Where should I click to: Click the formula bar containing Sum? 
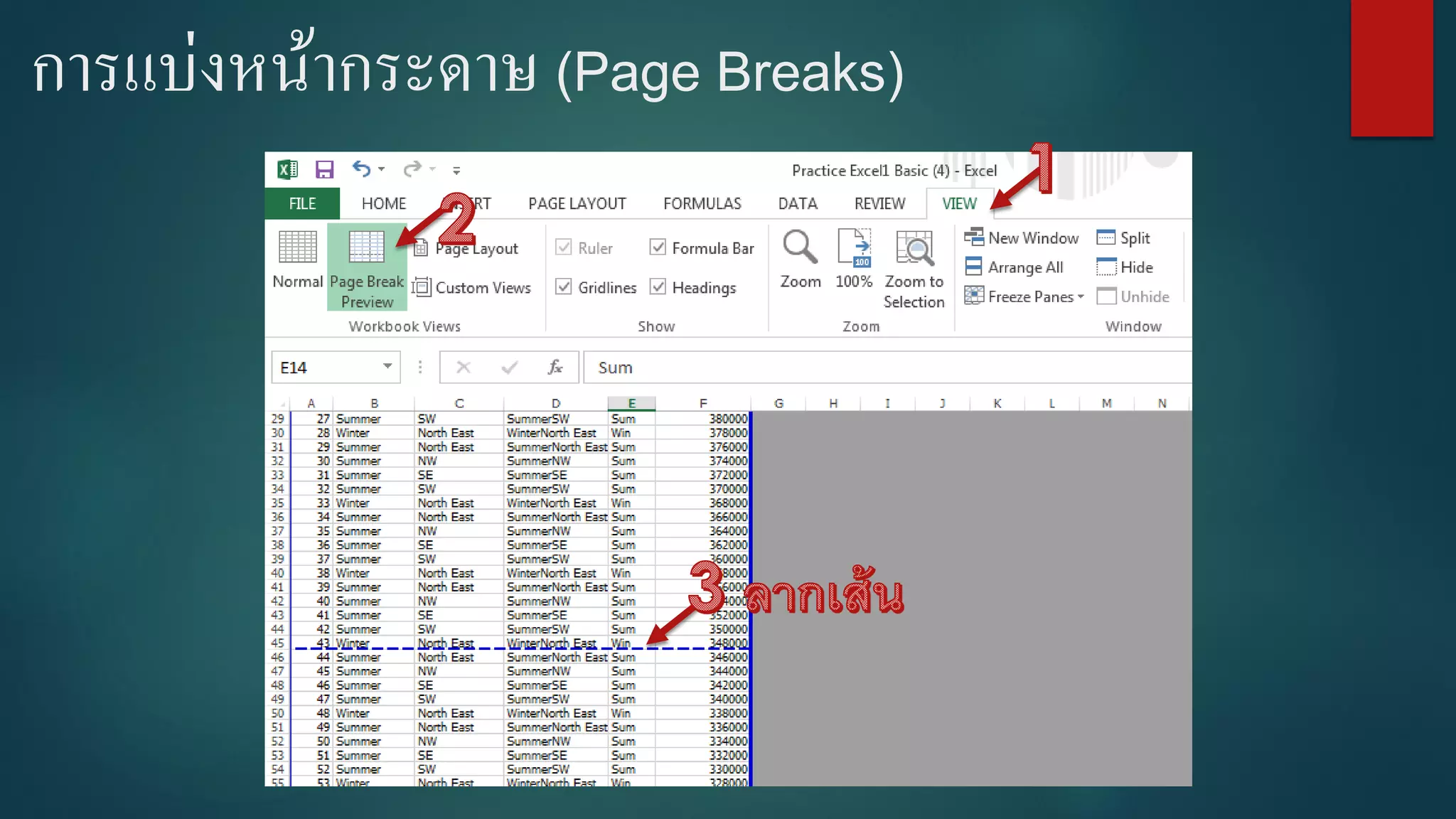[x=887, y=368]
